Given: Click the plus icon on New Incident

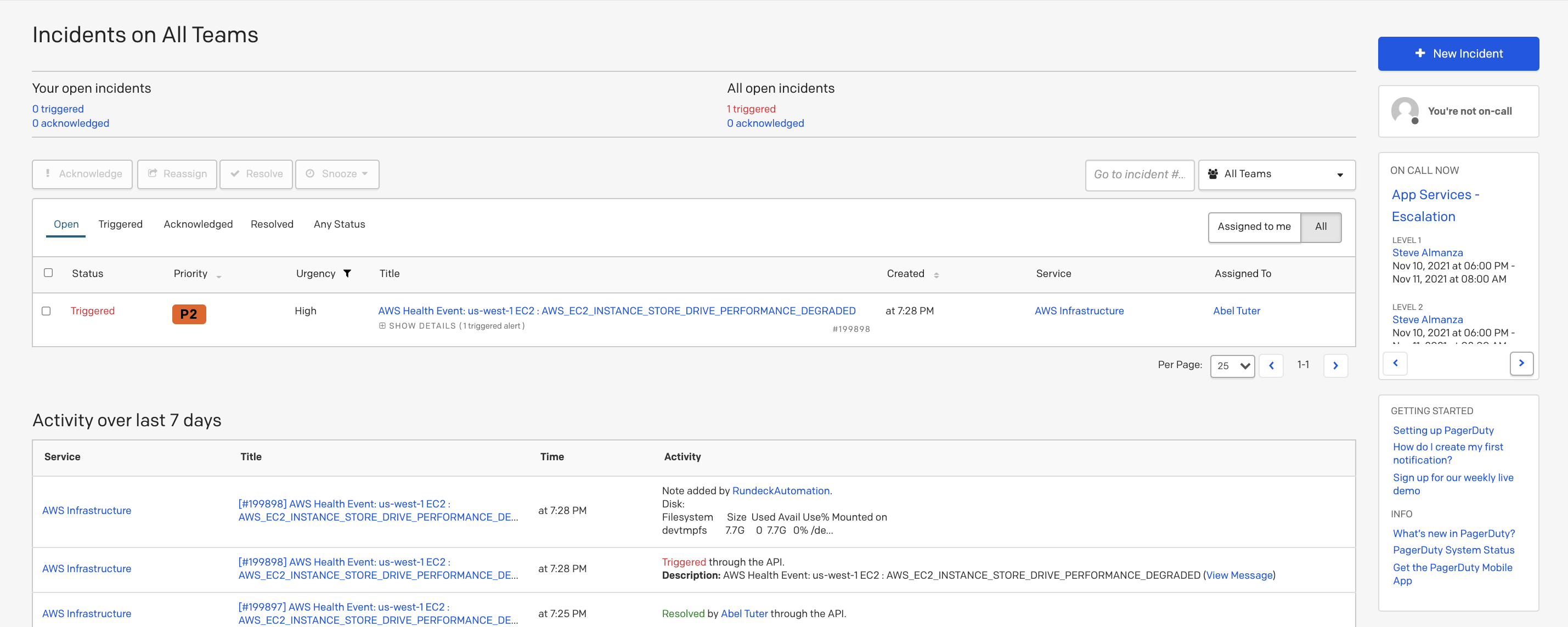Looking at the screenshot, I should tap(1419, 54).
